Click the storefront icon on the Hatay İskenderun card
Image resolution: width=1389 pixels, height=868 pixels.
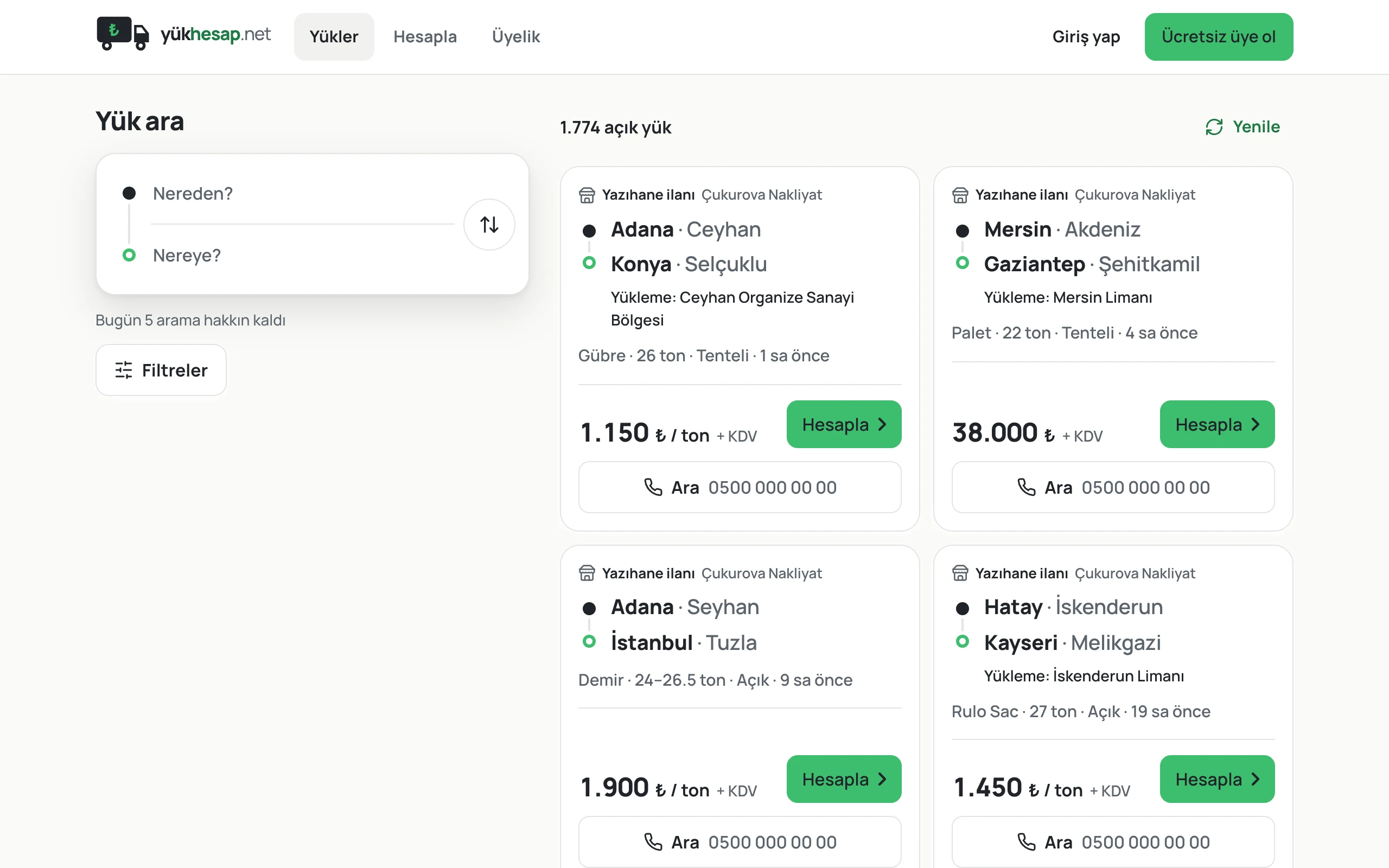[x=960, y=573]
